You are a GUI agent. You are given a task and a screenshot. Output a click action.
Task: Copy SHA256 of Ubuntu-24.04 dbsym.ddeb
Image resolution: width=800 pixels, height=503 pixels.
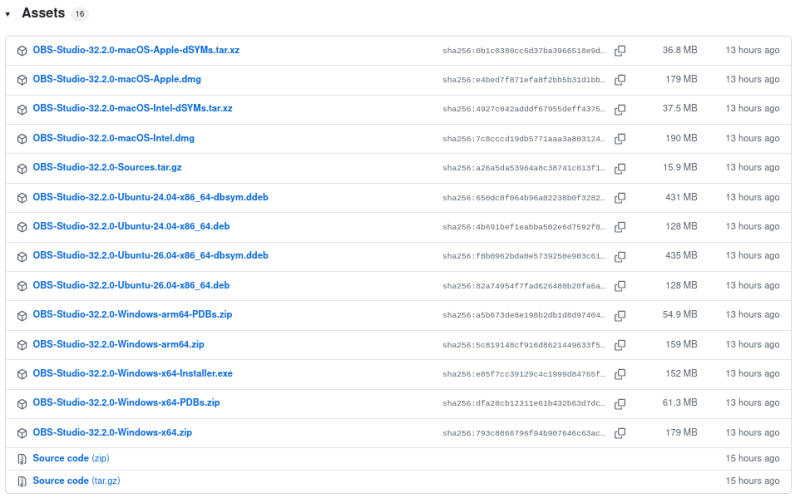(620, 197)
